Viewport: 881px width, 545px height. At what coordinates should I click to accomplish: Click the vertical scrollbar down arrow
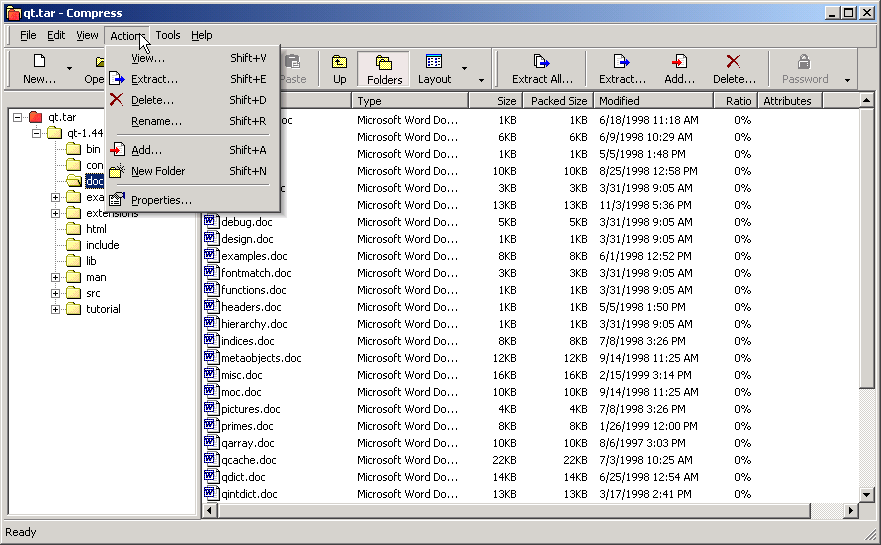click(866, 495)
